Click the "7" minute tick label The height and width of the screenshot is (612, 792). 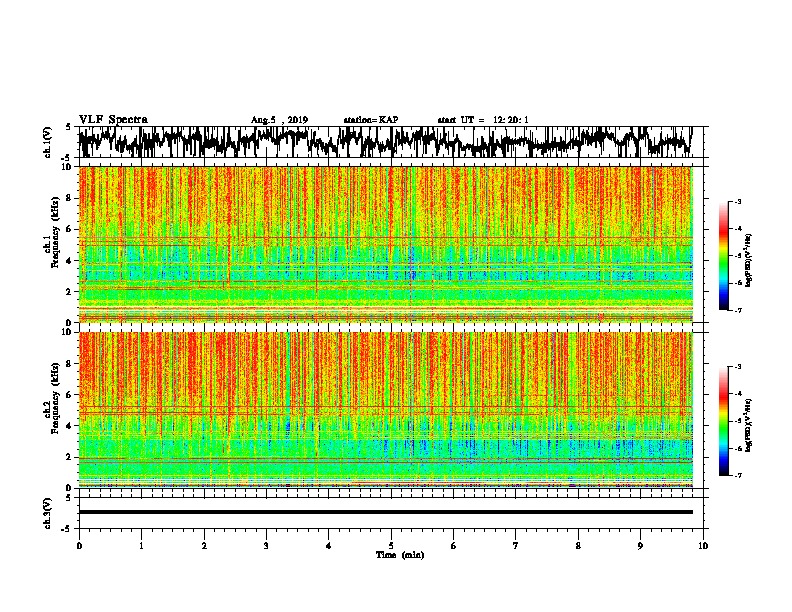[516, 546]
